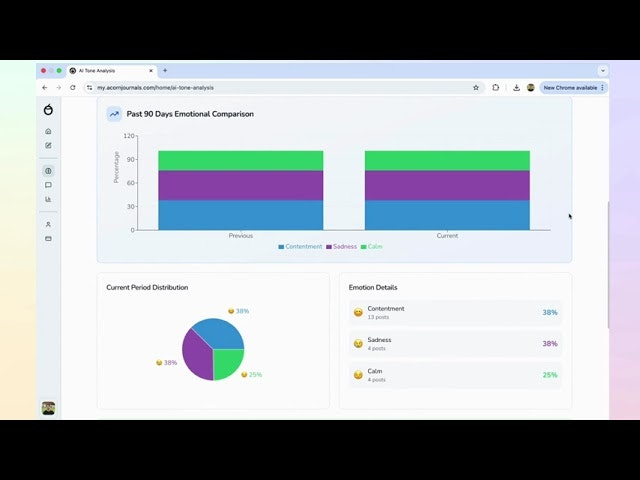Toggle the Contentment legend item in the chart
Viewport: 640px width, 480px height.
[300, 246]
